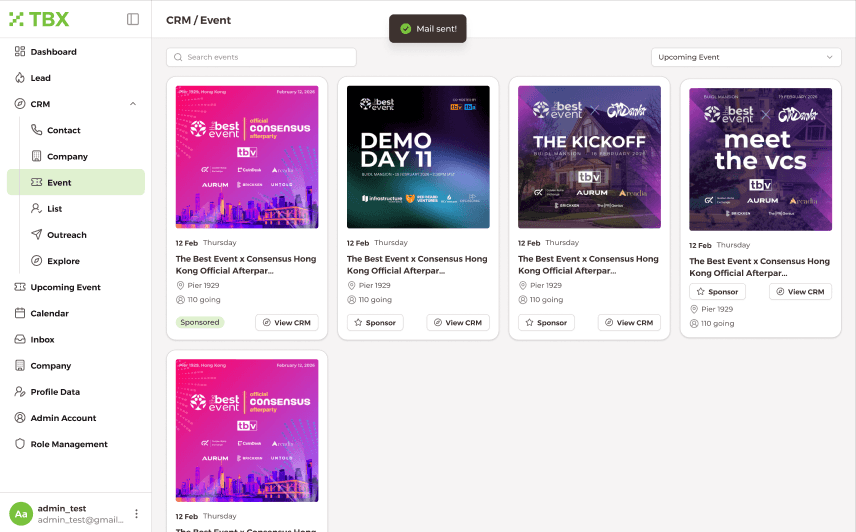Collapse the CRM section chevron

click(133, 104)
